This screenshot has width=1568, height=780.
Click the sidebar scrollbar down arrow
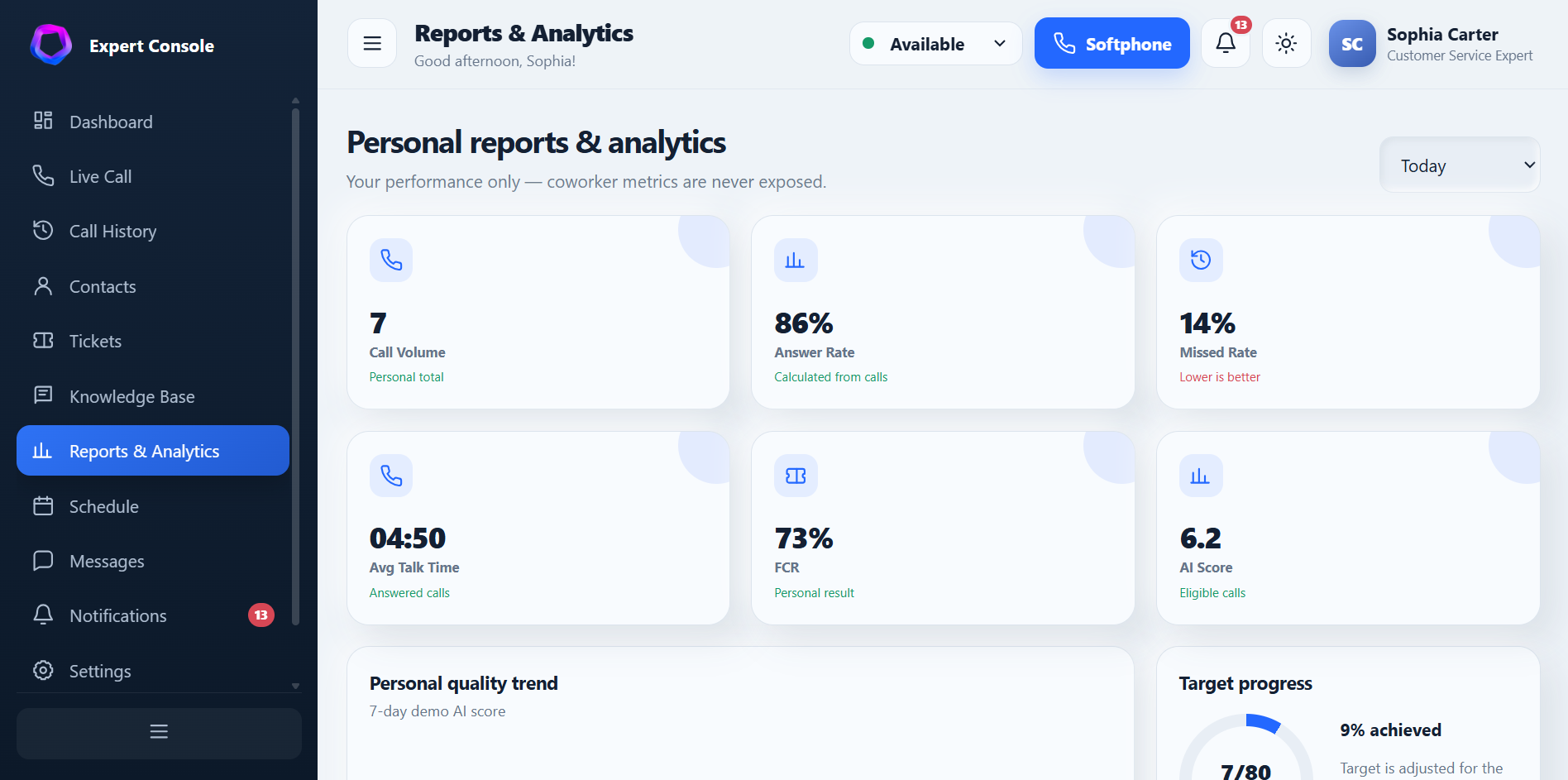tap(295, 686)
